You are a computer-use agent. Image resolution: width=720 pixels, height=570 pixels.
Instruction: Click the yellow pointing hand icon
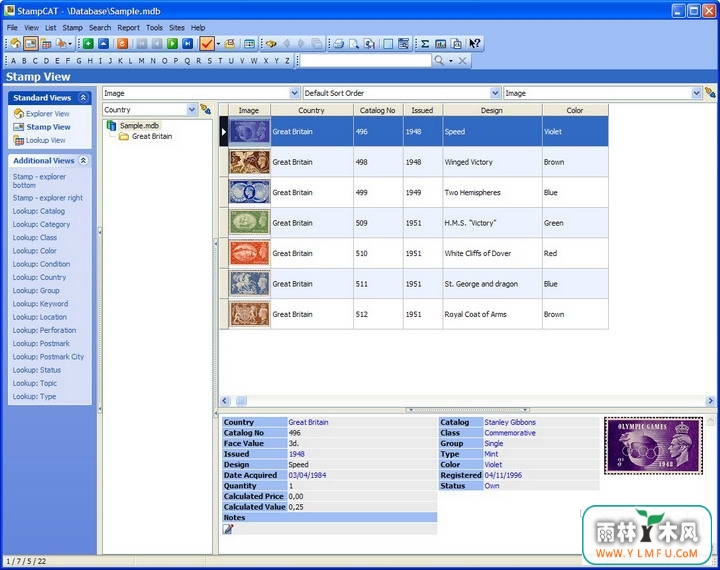pyautogui.click(x=271, y=44)
